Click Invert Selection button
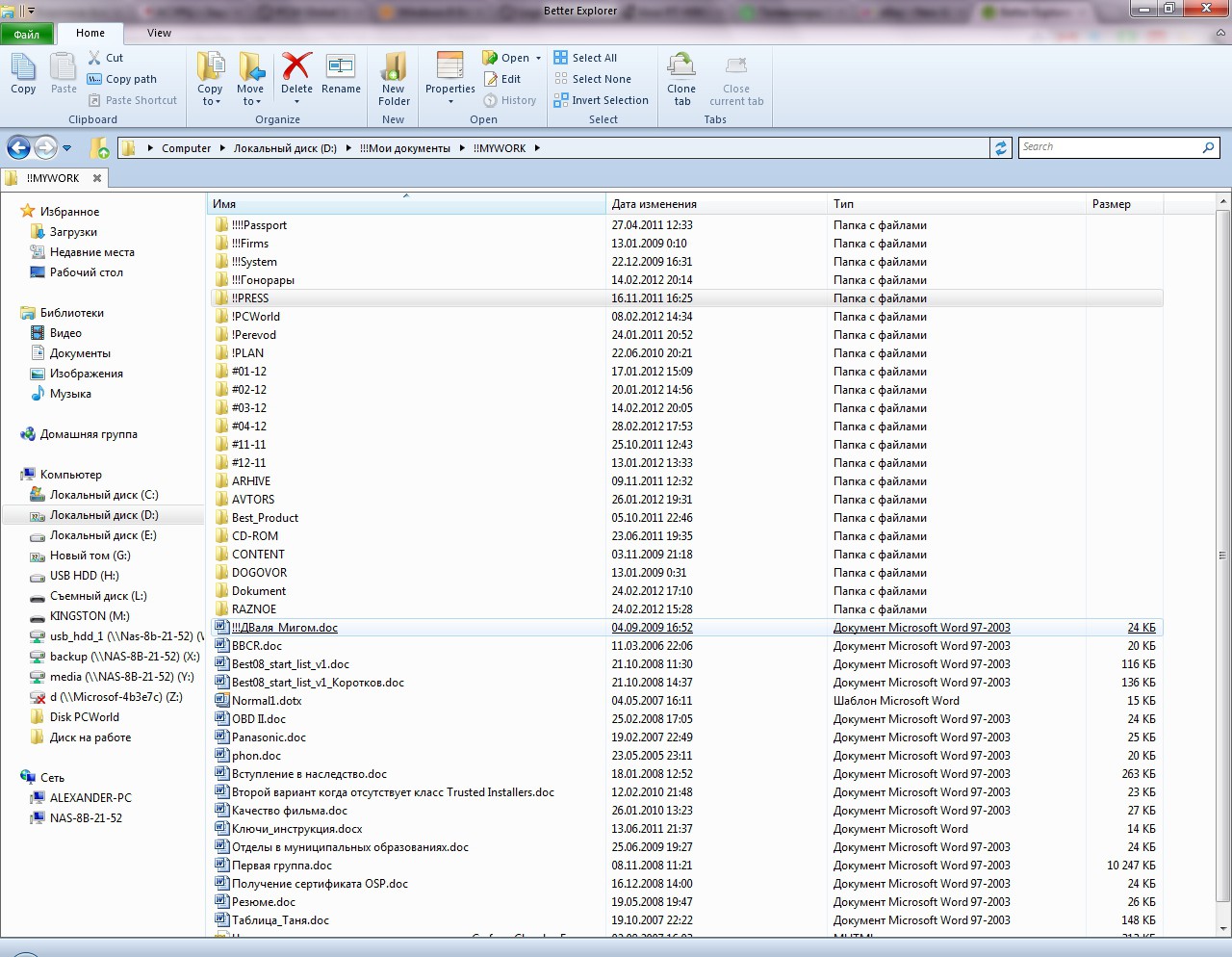The image size is (1232, 957). pos(601,100)
